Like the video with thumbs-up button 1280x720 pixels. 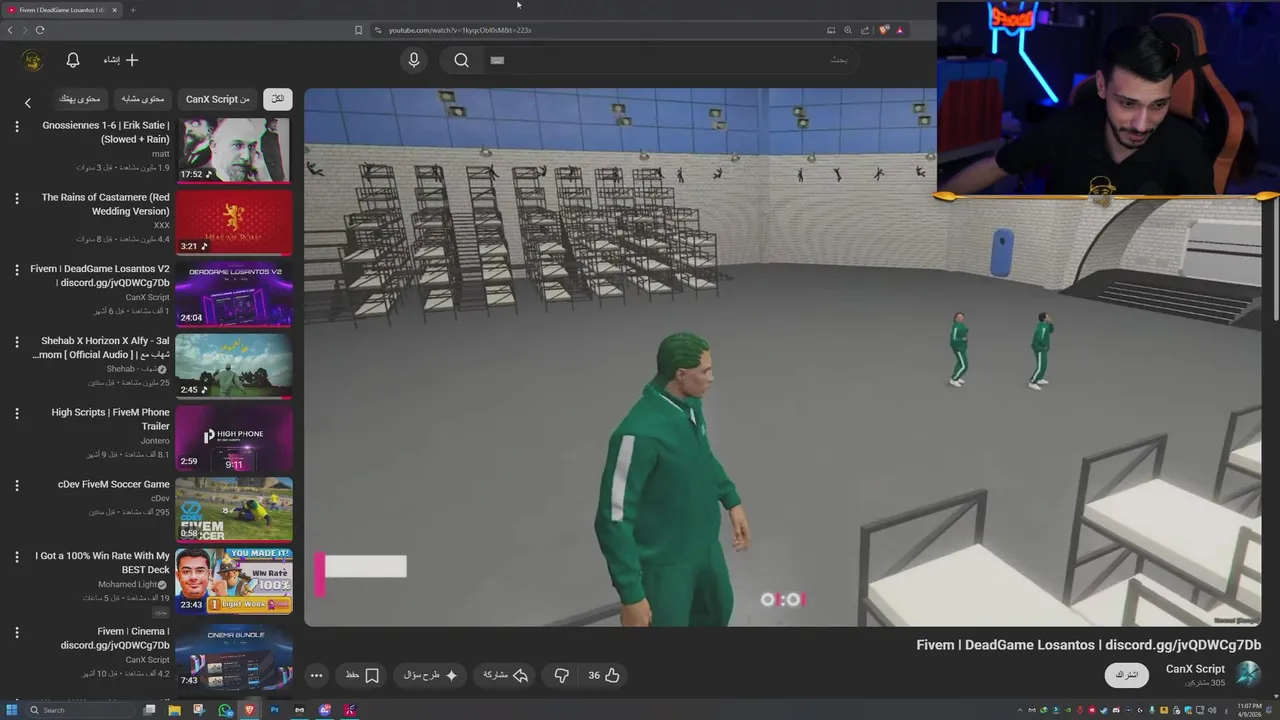coord(603,675)
